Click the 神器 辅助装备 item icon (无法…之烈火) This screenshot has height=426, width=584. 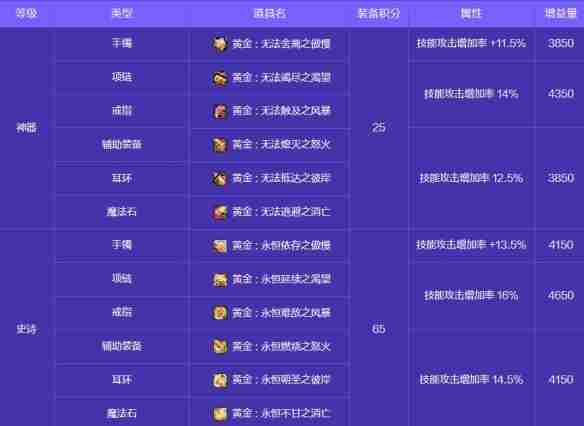[x=220, y=144]
